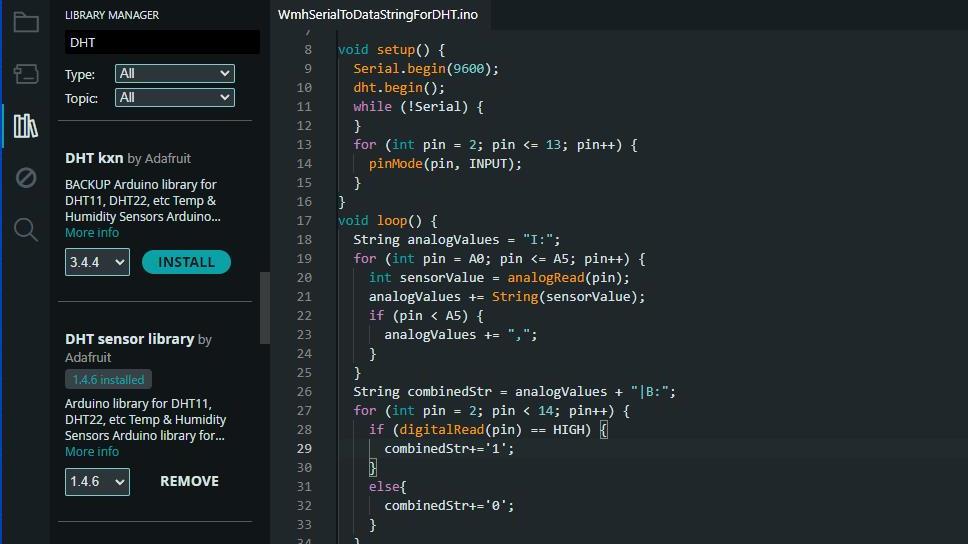Click the 1.4.6 installed badge
The width and height of the screenshot is (968, 544).
109,380
